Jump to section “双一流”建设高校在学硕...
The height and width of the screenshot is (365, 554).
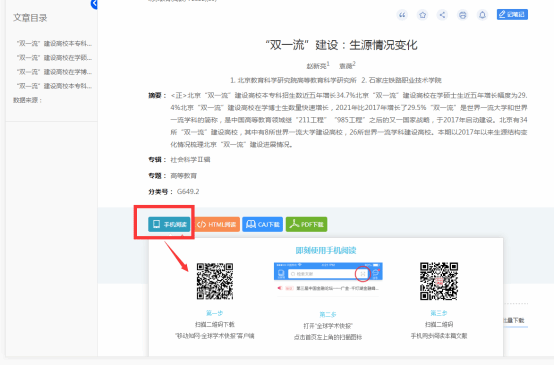coord(54,58)
